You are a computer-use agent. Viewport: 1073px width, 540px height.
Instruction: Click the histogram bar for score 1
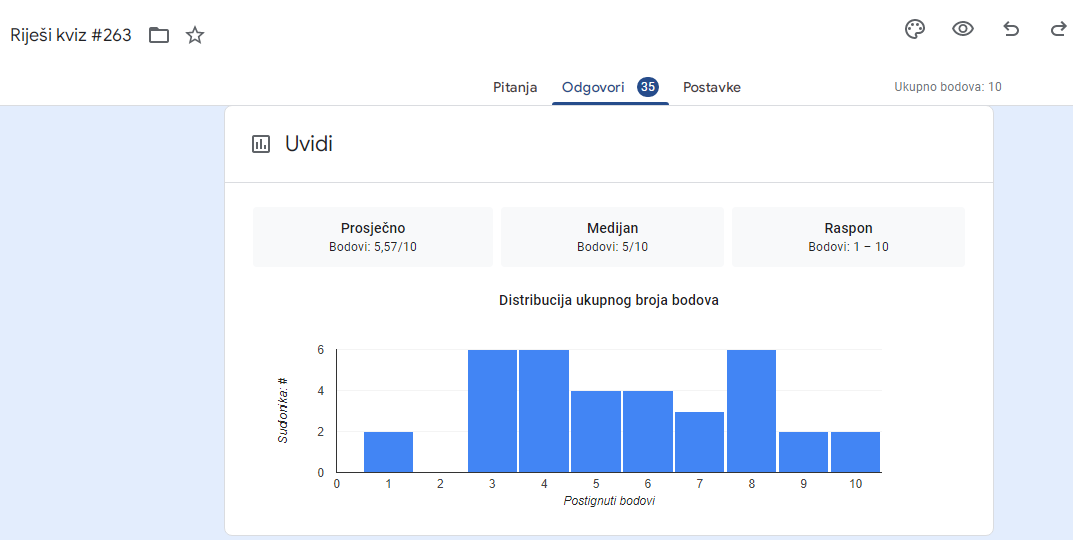[x=389, y=452]
